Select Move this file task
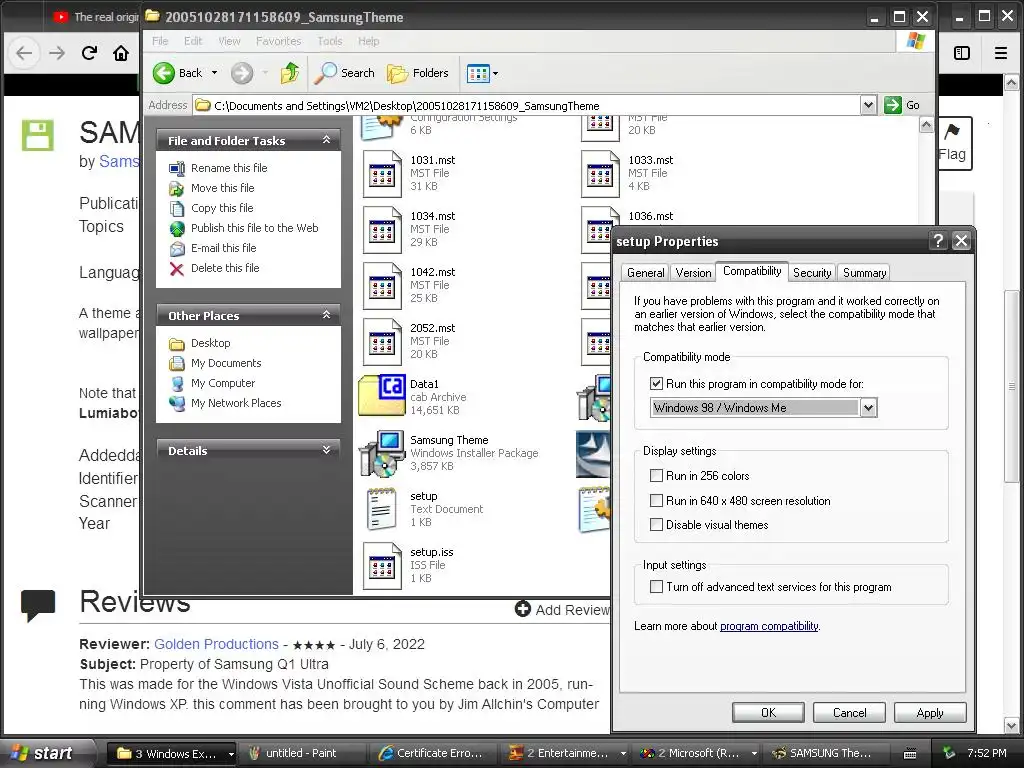The width and height of the screenshot is (1024, 768). pos(222,188)
